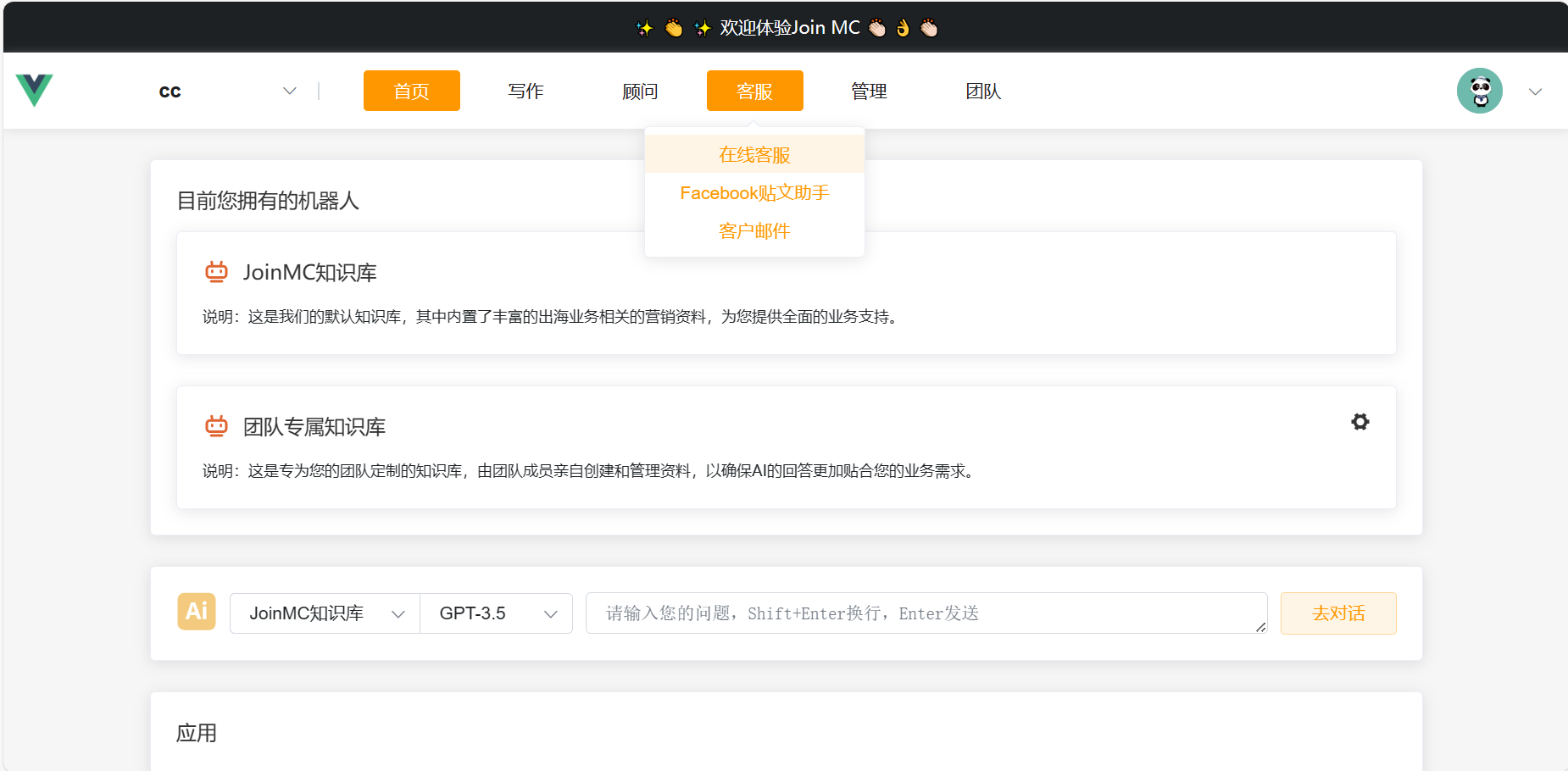Select 在线客服 from the dropdown menu
Screen dimensions: 1568x771
pos(754,155)
